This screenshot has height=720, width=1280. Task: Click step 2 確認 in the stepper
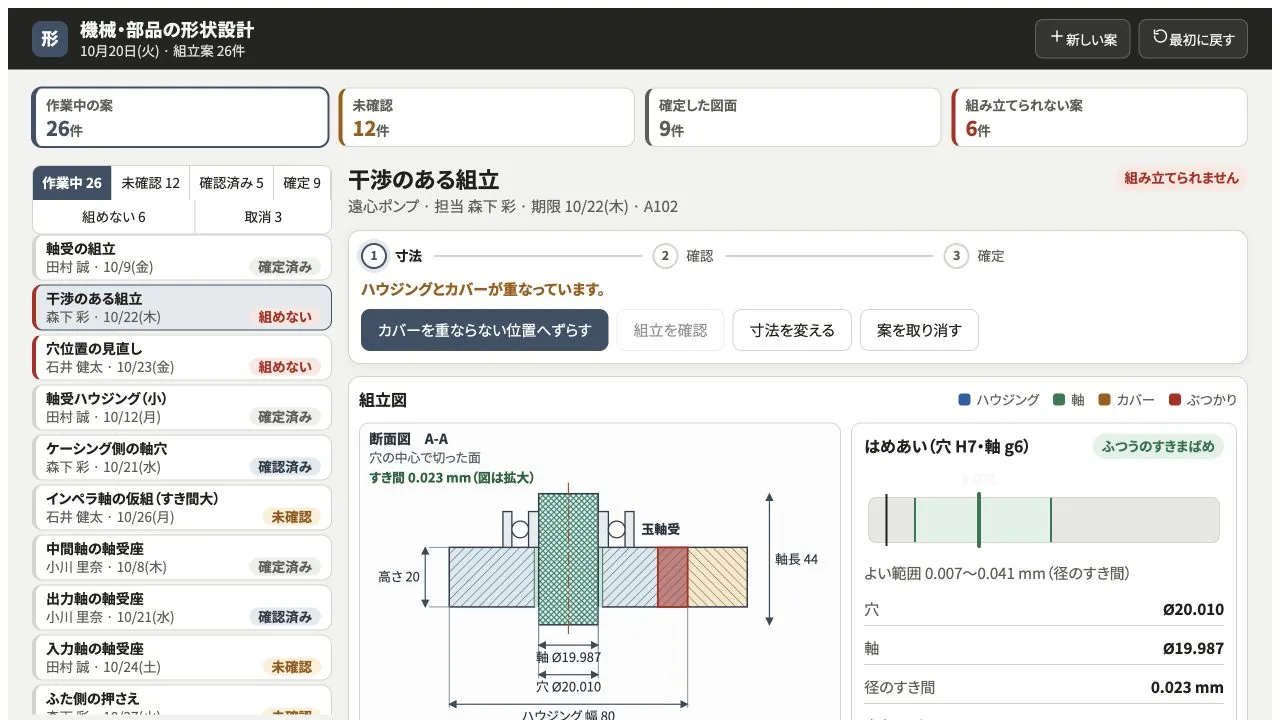(684, 256)
